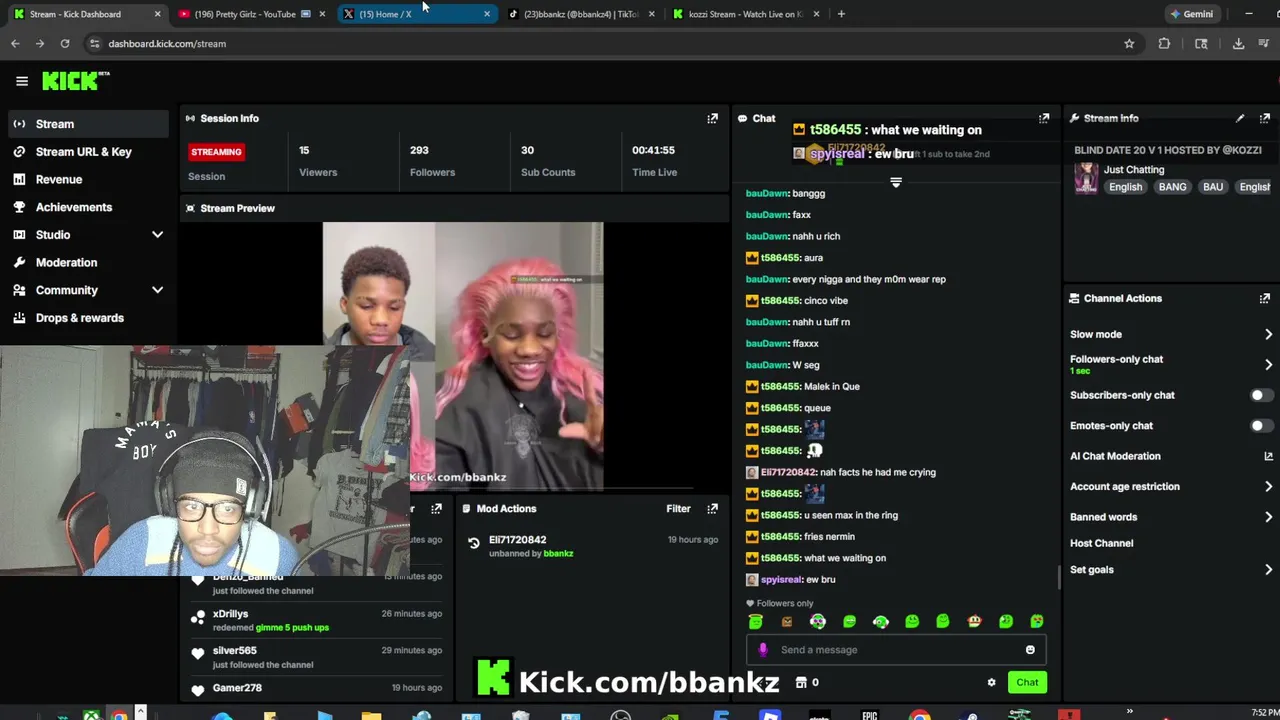Bookmark this page with star icon
Viewport: 1280px width, 720px height.
tap(1129, 43)
